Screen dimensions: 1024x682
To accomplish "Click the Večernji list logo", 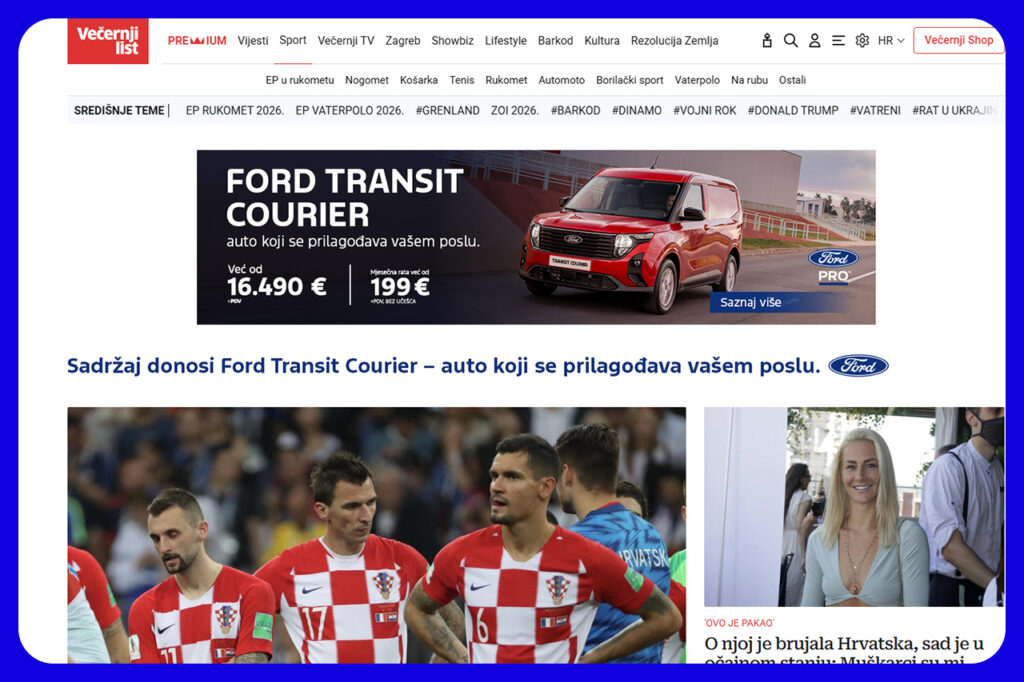I will point(108,41).
